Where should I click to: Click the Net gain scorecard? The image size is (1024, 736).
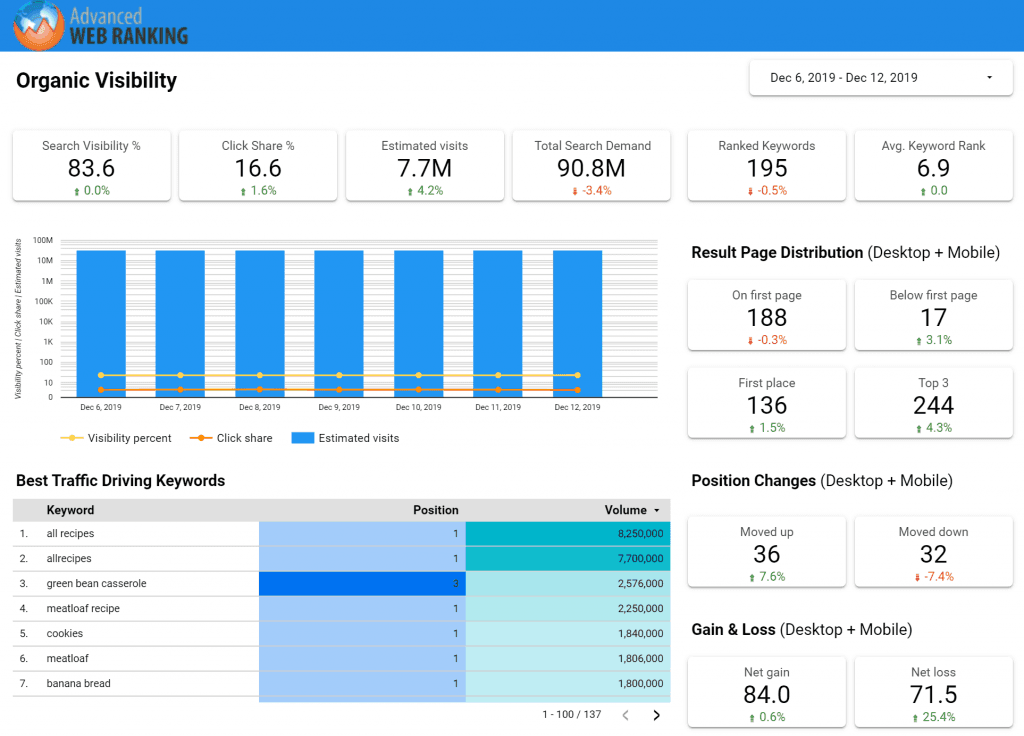click(767, 692)
